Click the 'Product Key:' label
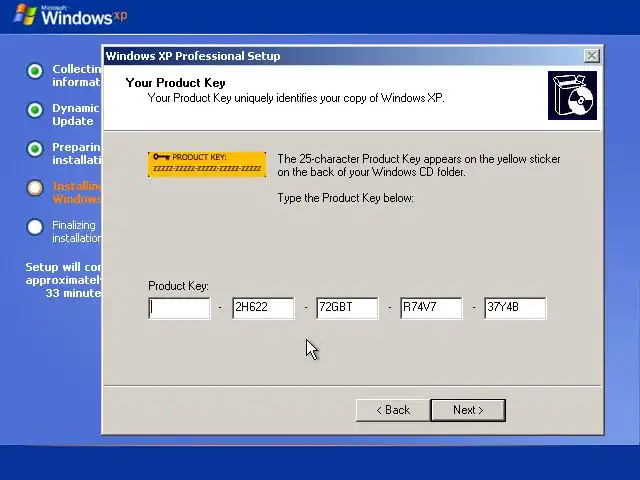The image size is (640, 480). [178, 286]
